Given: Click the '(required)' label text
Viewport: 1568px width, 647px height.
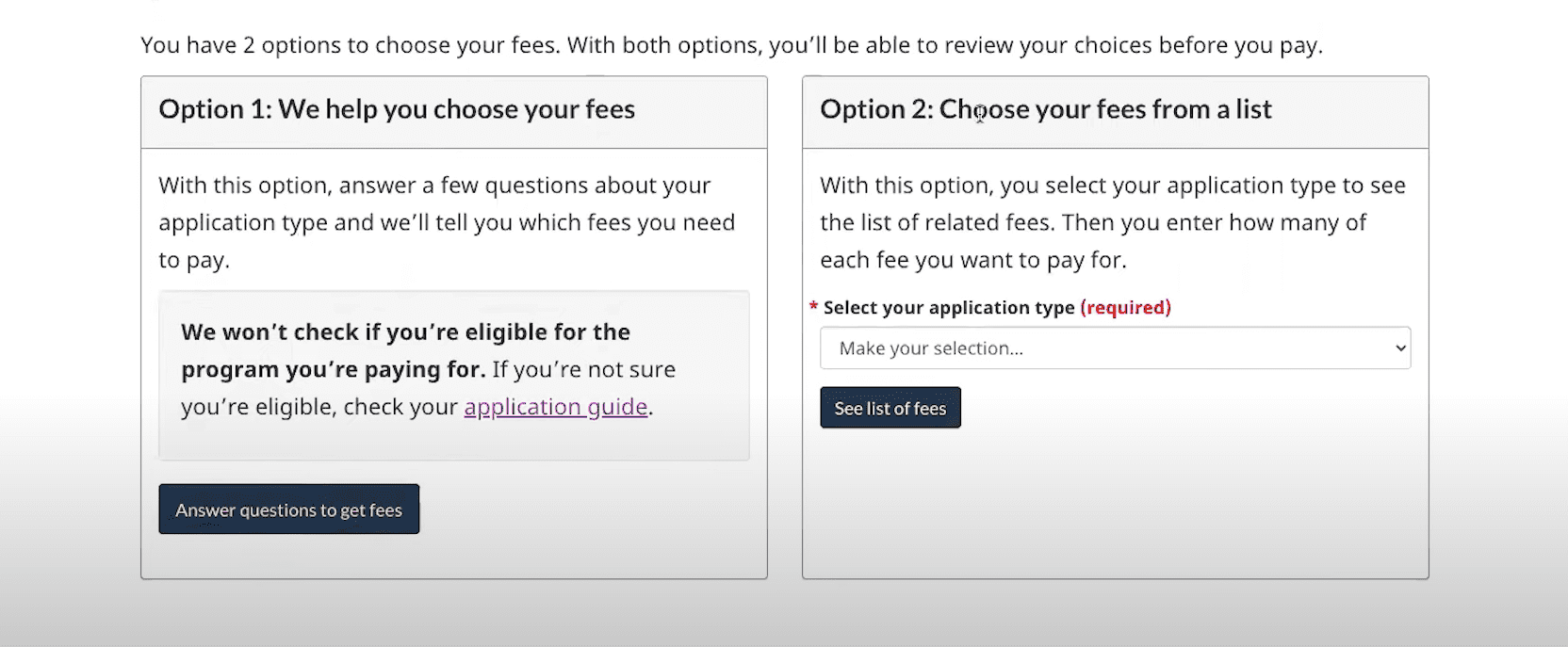Looking at the screenshot, I should [1126, 307].
